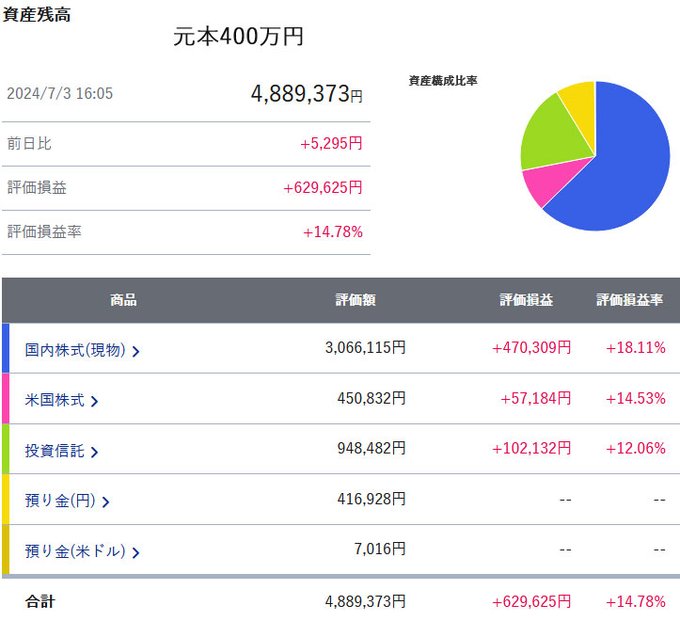Click the chevron next to 預り金(米ドル)

point(136,552)
